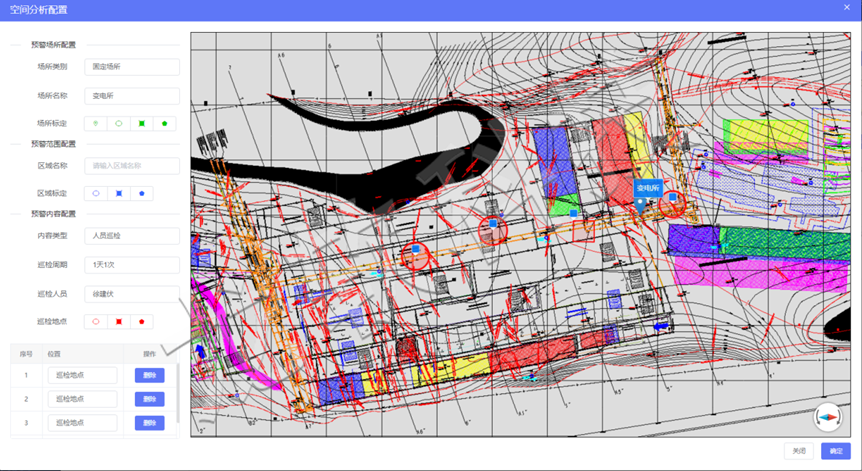Choose the blue hollow circle 区域标定 tool

click(x=96, y=193)
